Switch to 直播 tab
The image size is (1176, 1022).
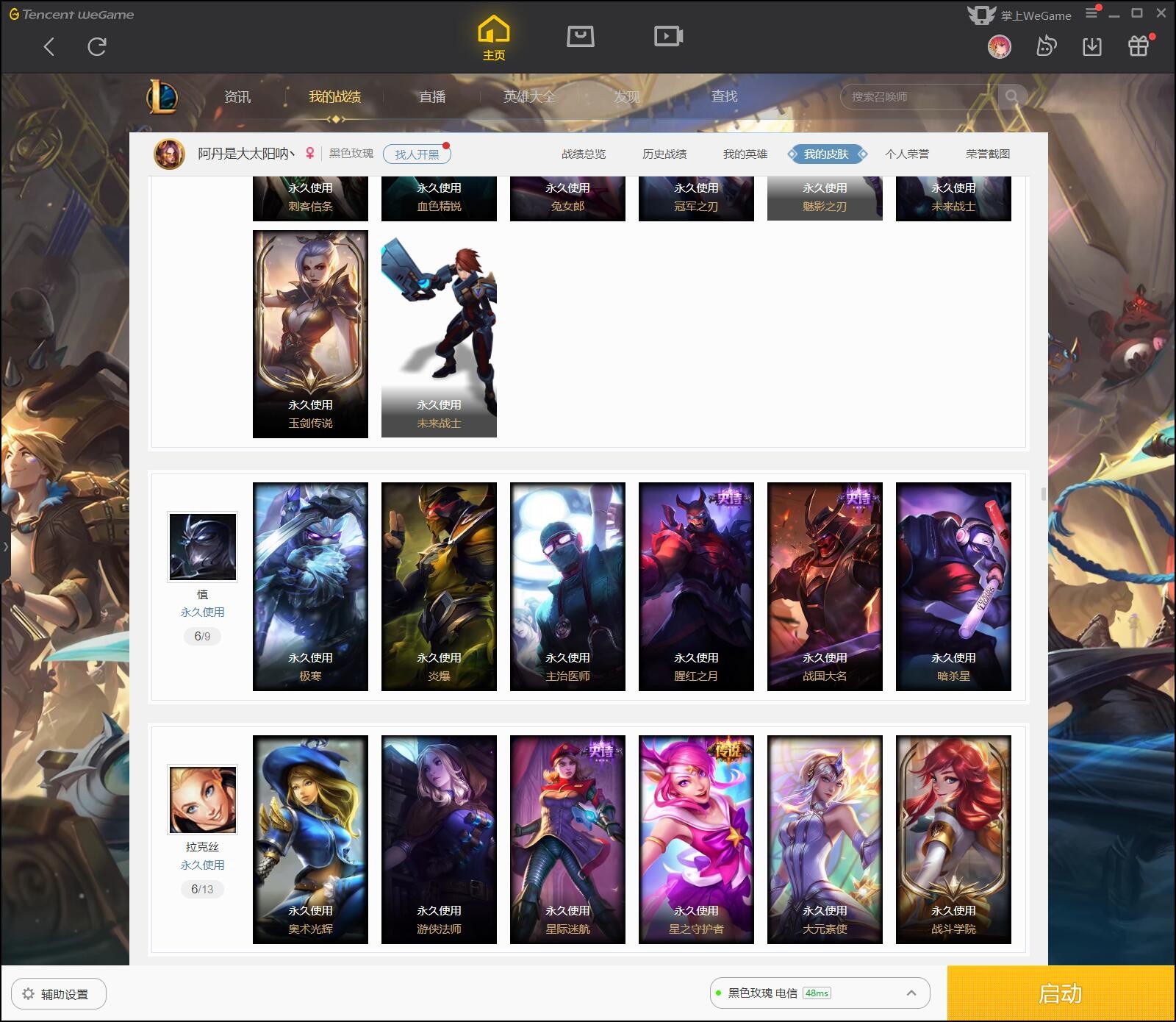(432, 96)
